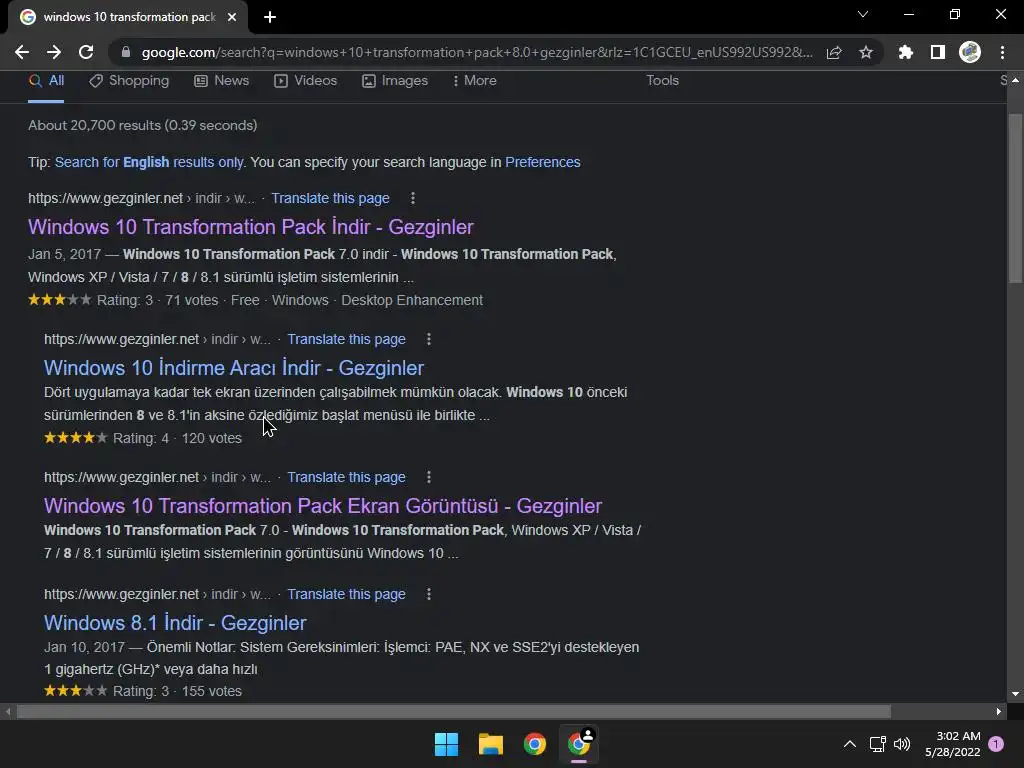Screen dimensions: 1024x768
Task: Click the vertical scrollbar thumb
Action: point(1015,199)
